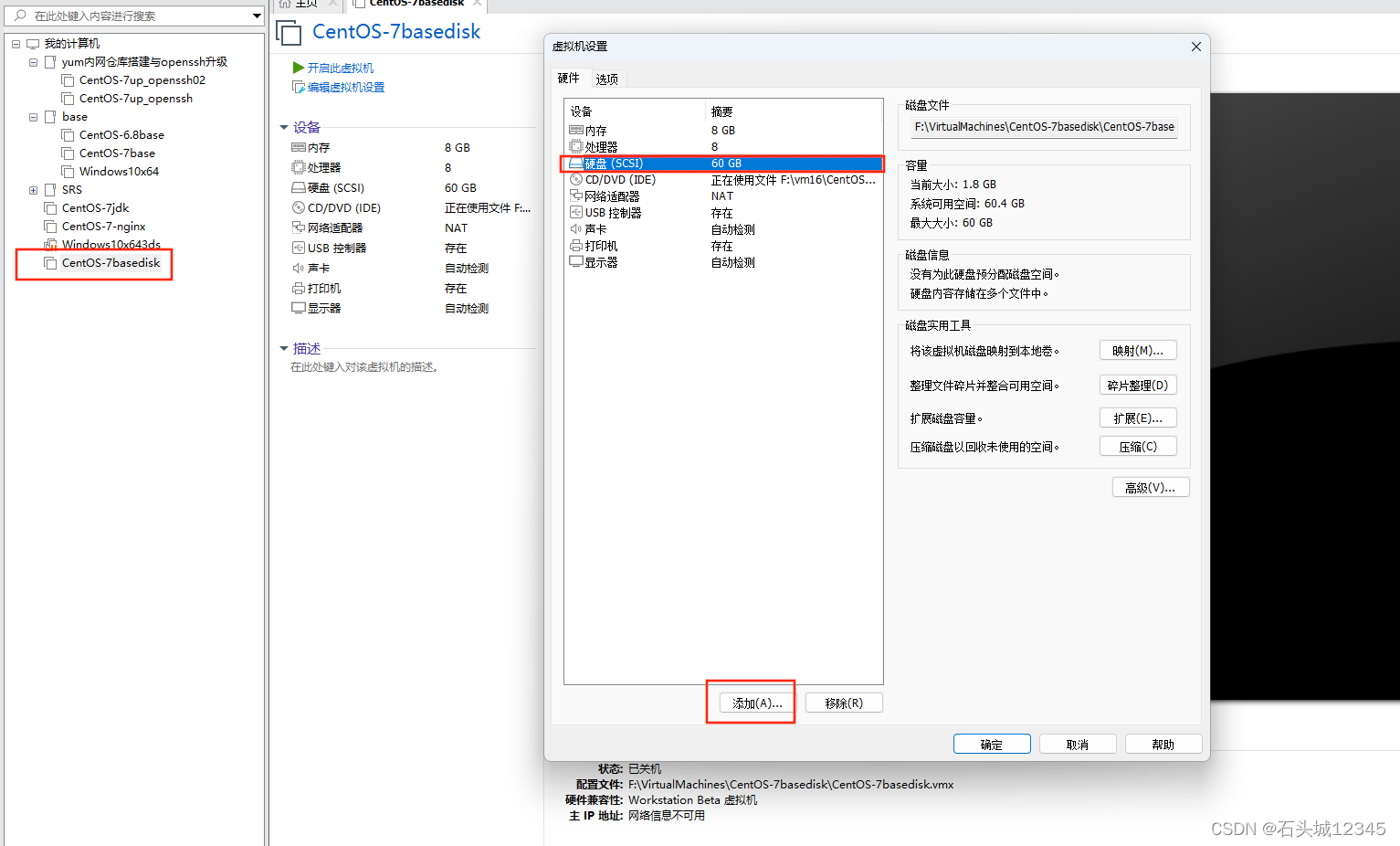The image size is (1400, 846).
Task: Click the USB controller icon in main window
Action: pyautogui.click(x=298, y=248)
